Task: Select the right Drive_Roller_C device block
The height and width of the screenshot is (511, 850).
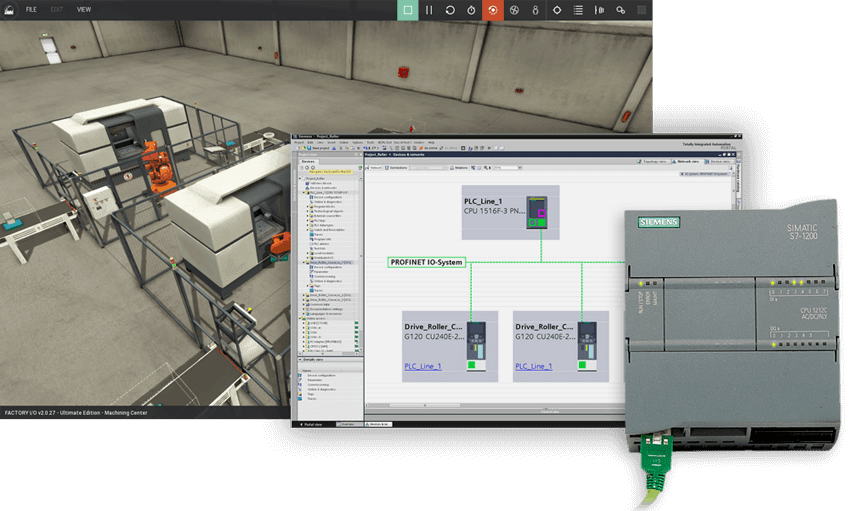Action: [x=561, y=347]
